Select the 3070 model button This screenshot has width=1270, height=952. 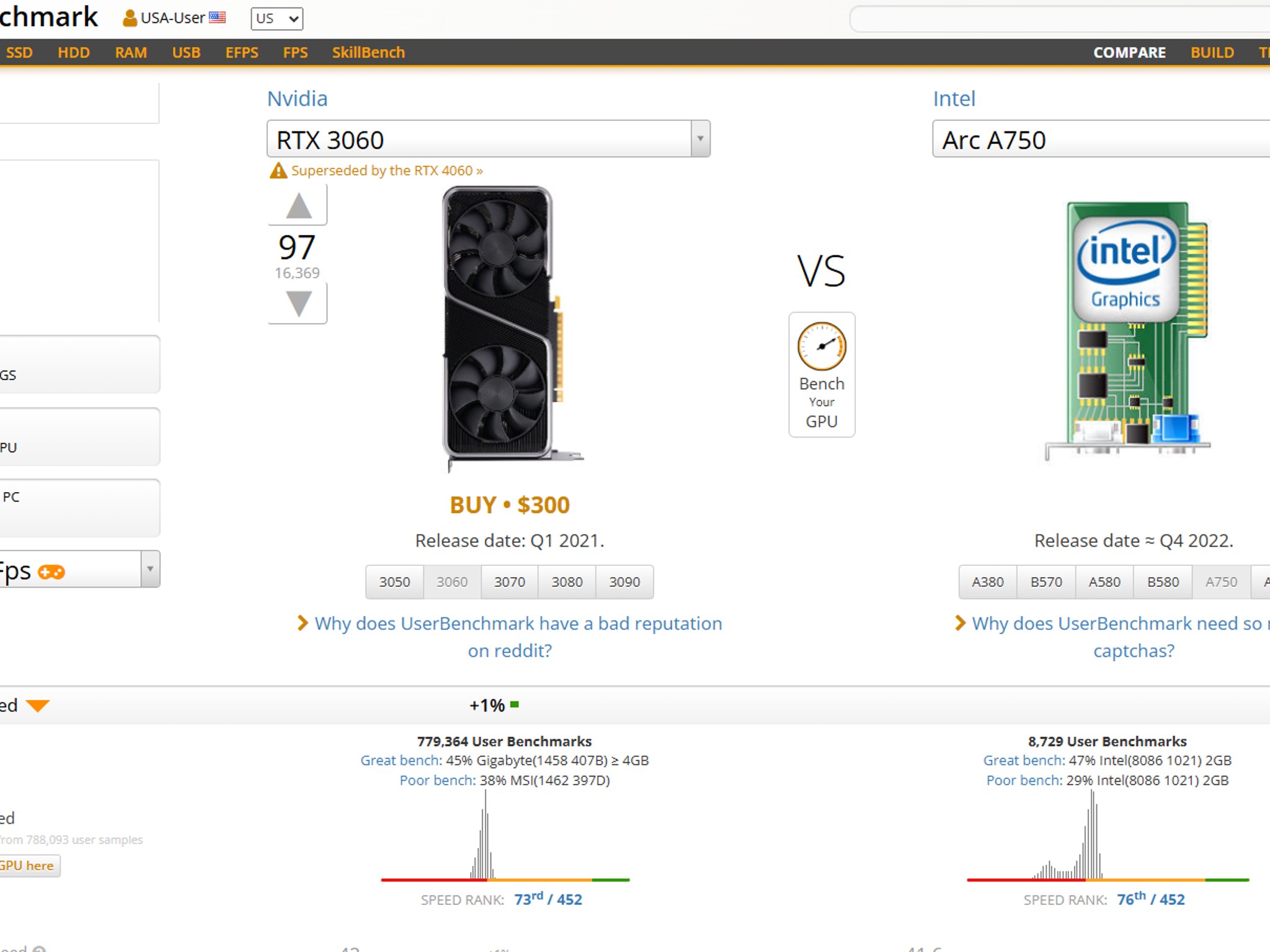509,582
